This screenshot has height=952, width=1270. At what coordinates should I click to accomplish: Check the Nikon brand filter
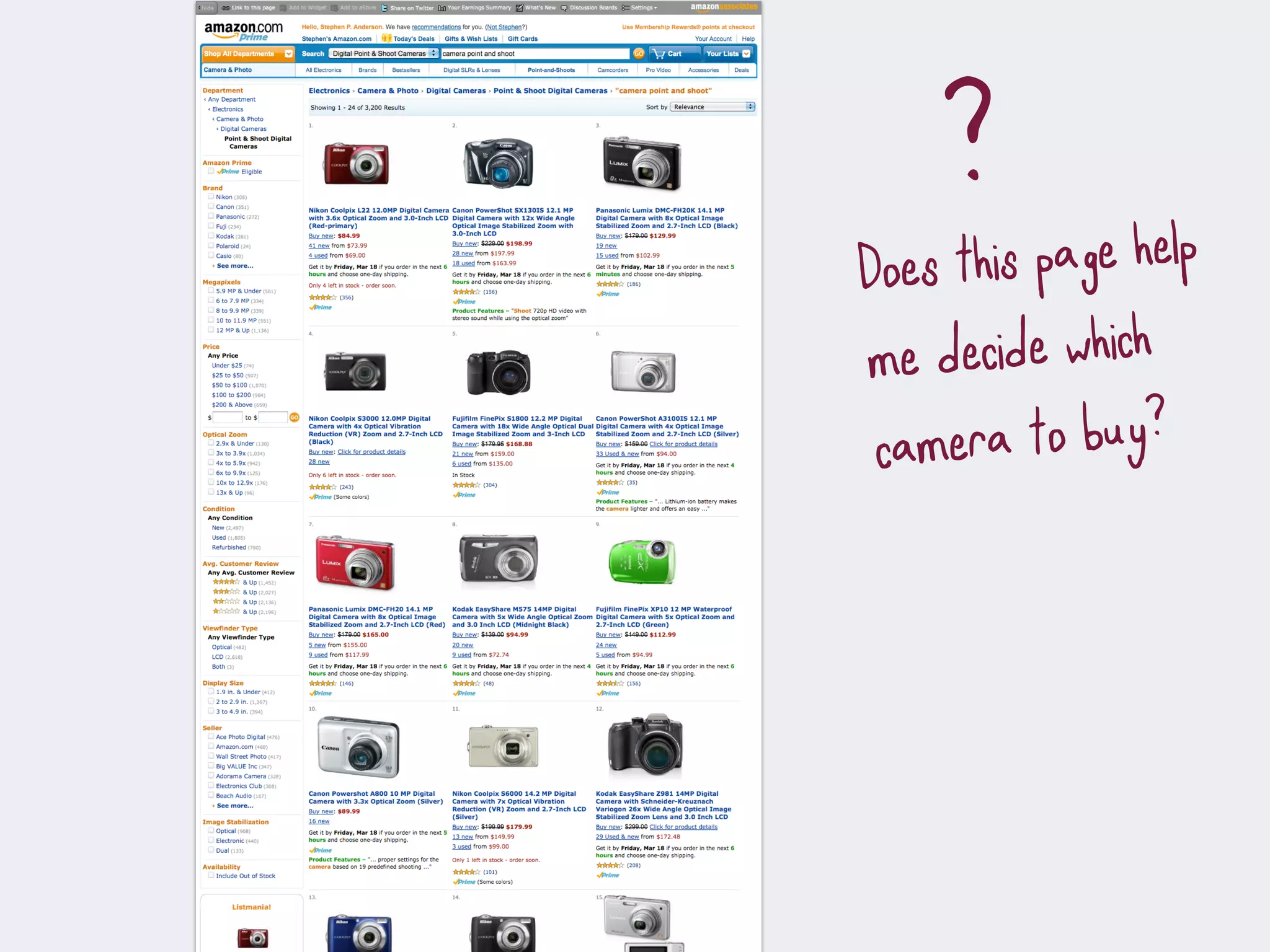[211, 197]
